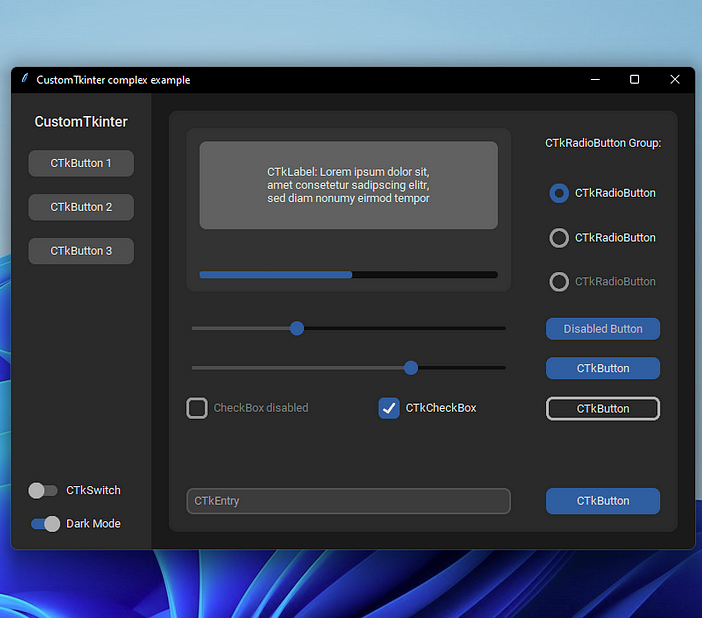Click the lower slider's blue handle
This screenshot has height=618, width=702.
(411, 368)
